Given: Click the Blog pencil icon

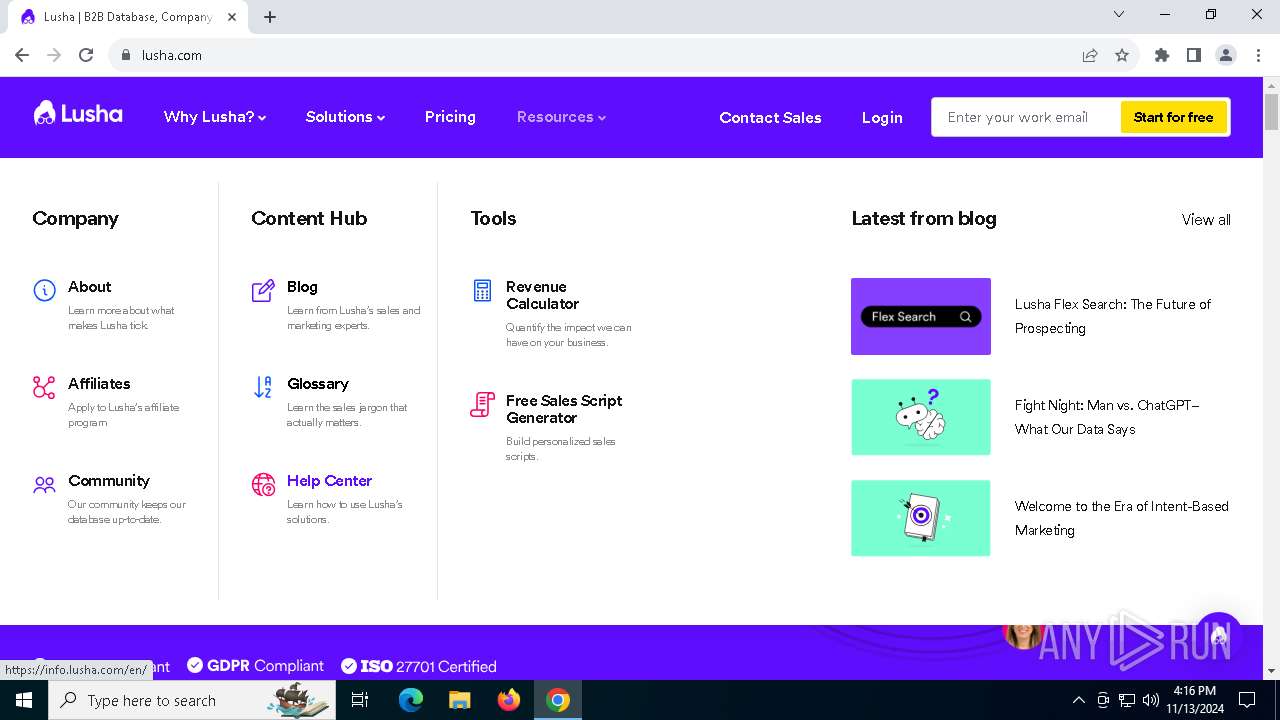Looking at the screenshot, I should tap(263, 290).
